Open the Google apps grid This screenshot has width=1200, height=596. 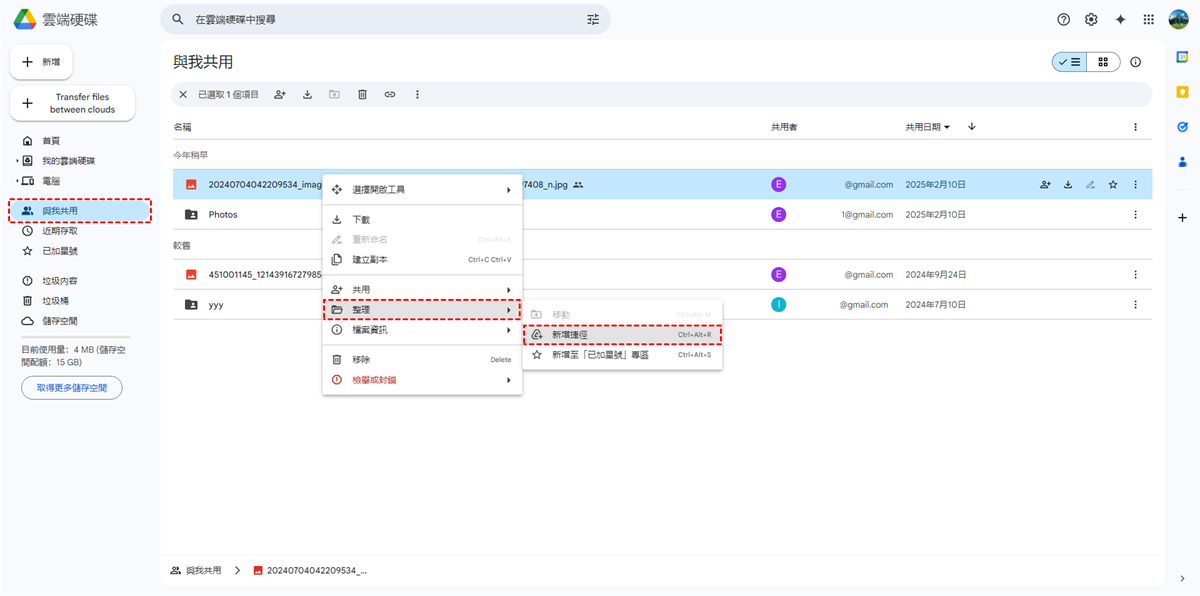[1148, 19]
